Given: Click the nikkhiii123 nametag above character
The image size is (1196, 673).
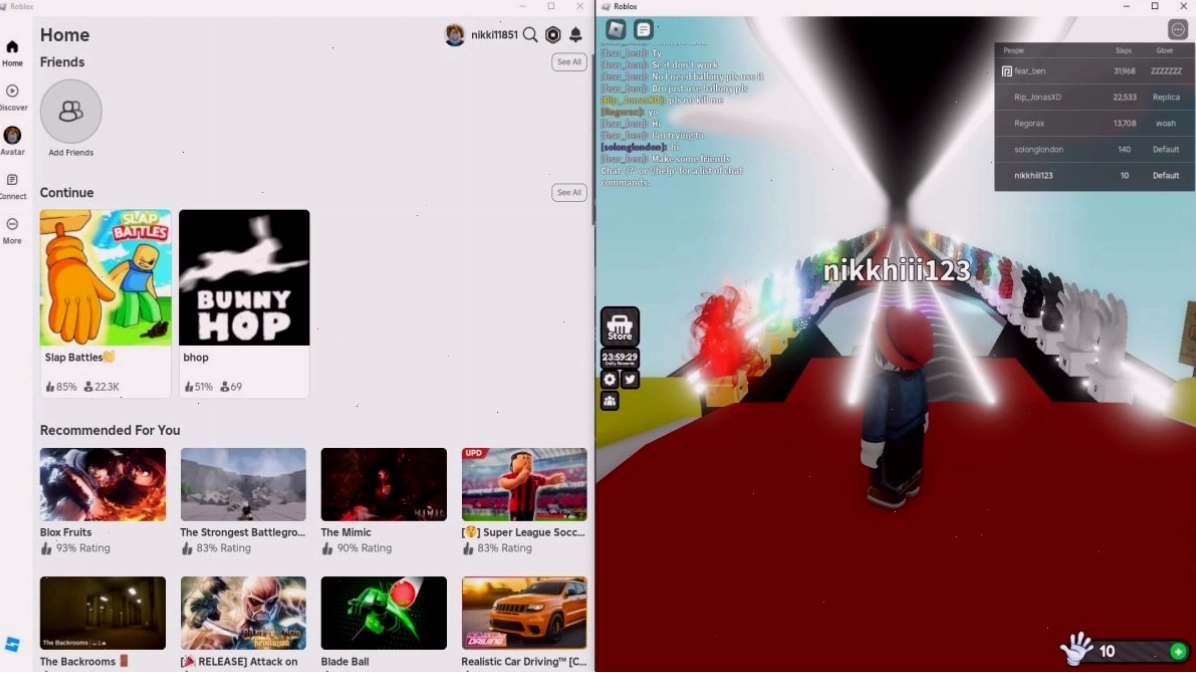Looking at the screenshot, I should coord(897,270).
